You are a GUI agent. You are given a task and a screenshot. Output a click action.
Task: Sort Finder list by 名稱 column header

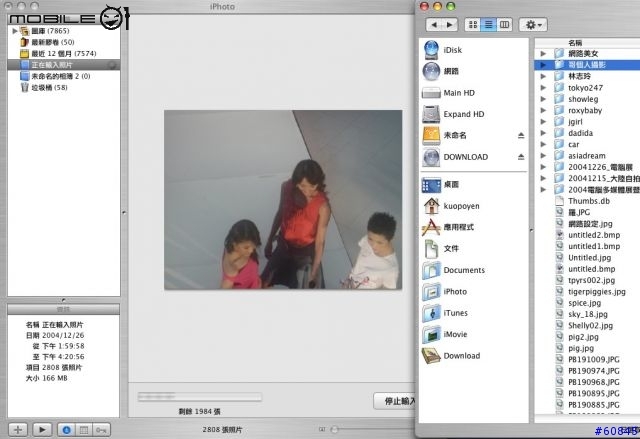point(587,43)
